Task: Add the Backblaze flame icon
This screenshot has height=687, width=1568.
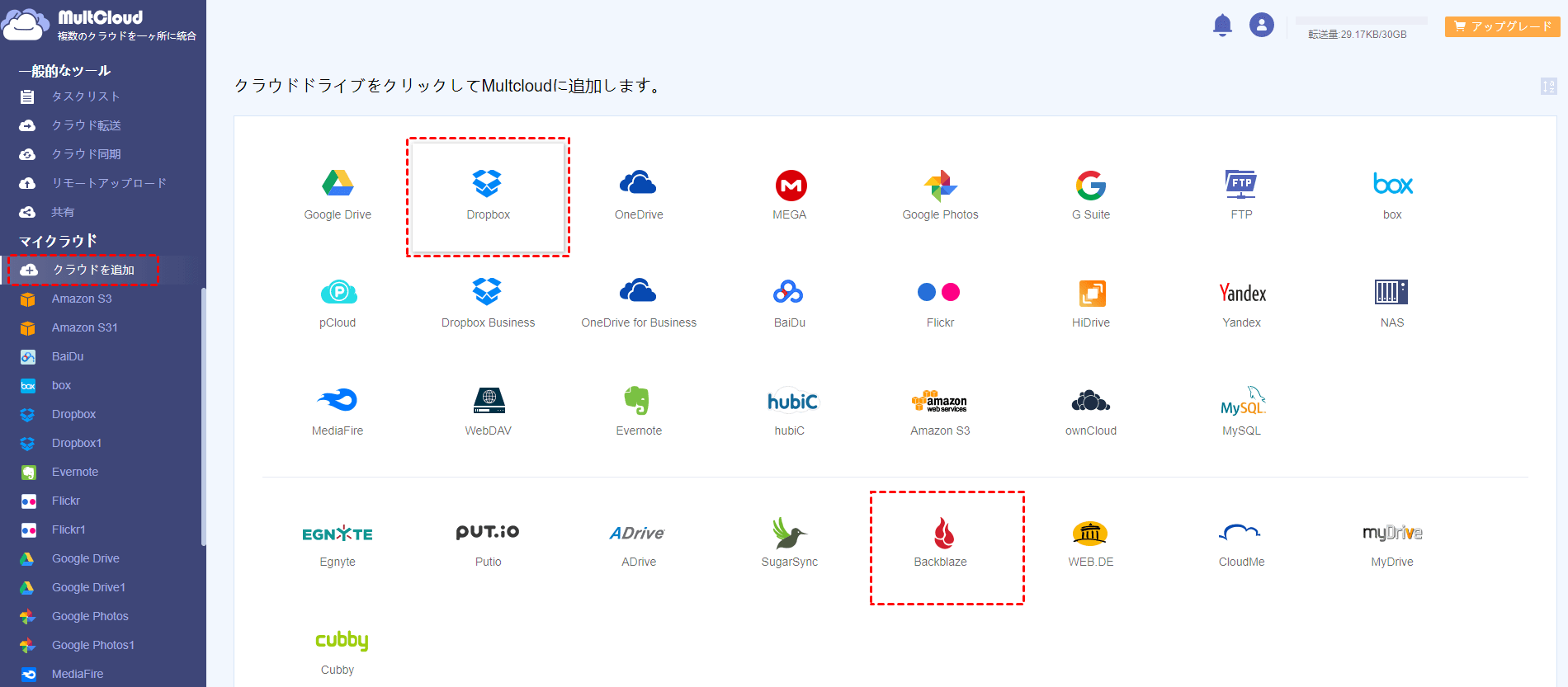Action: (x=943, y=533)
